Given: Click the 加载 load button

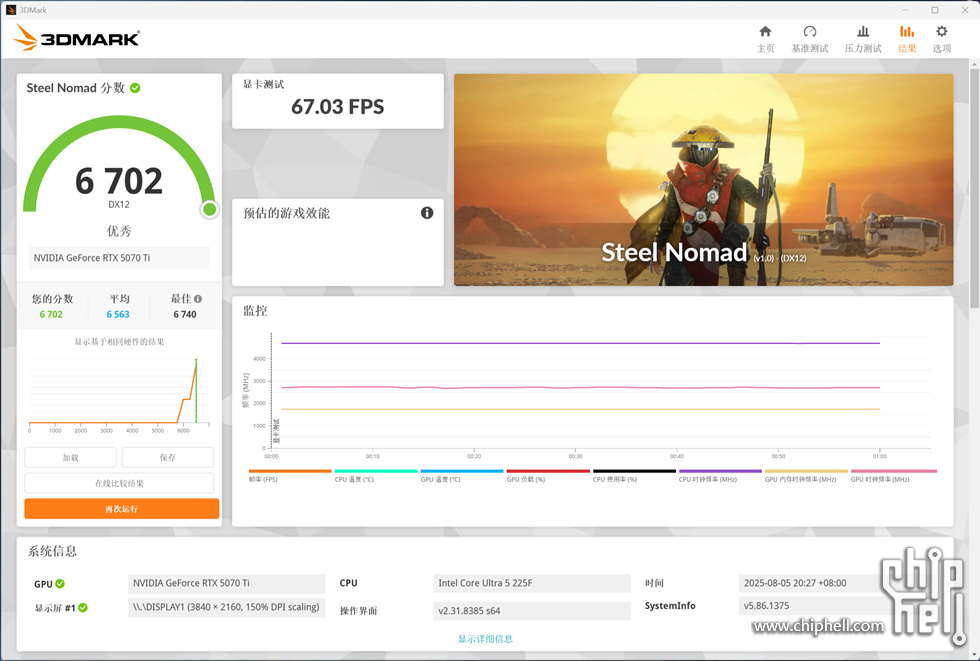Looking at the screenshot, I should point(71,457).
